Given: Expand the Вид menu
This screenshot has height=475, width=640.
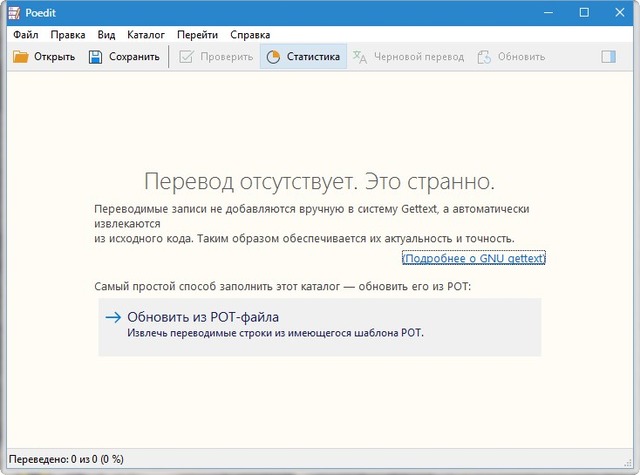Looking at the screenshot, I should (x=106, y=34).
